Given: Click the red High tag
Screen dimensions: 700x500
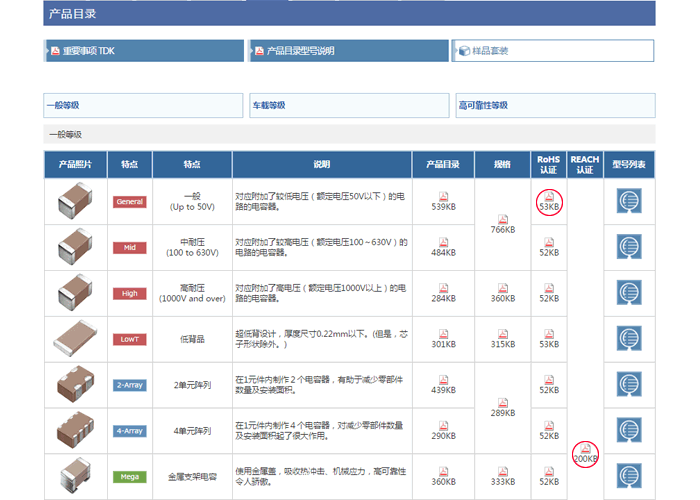Looking at the screenshot, I should (129, 294).
